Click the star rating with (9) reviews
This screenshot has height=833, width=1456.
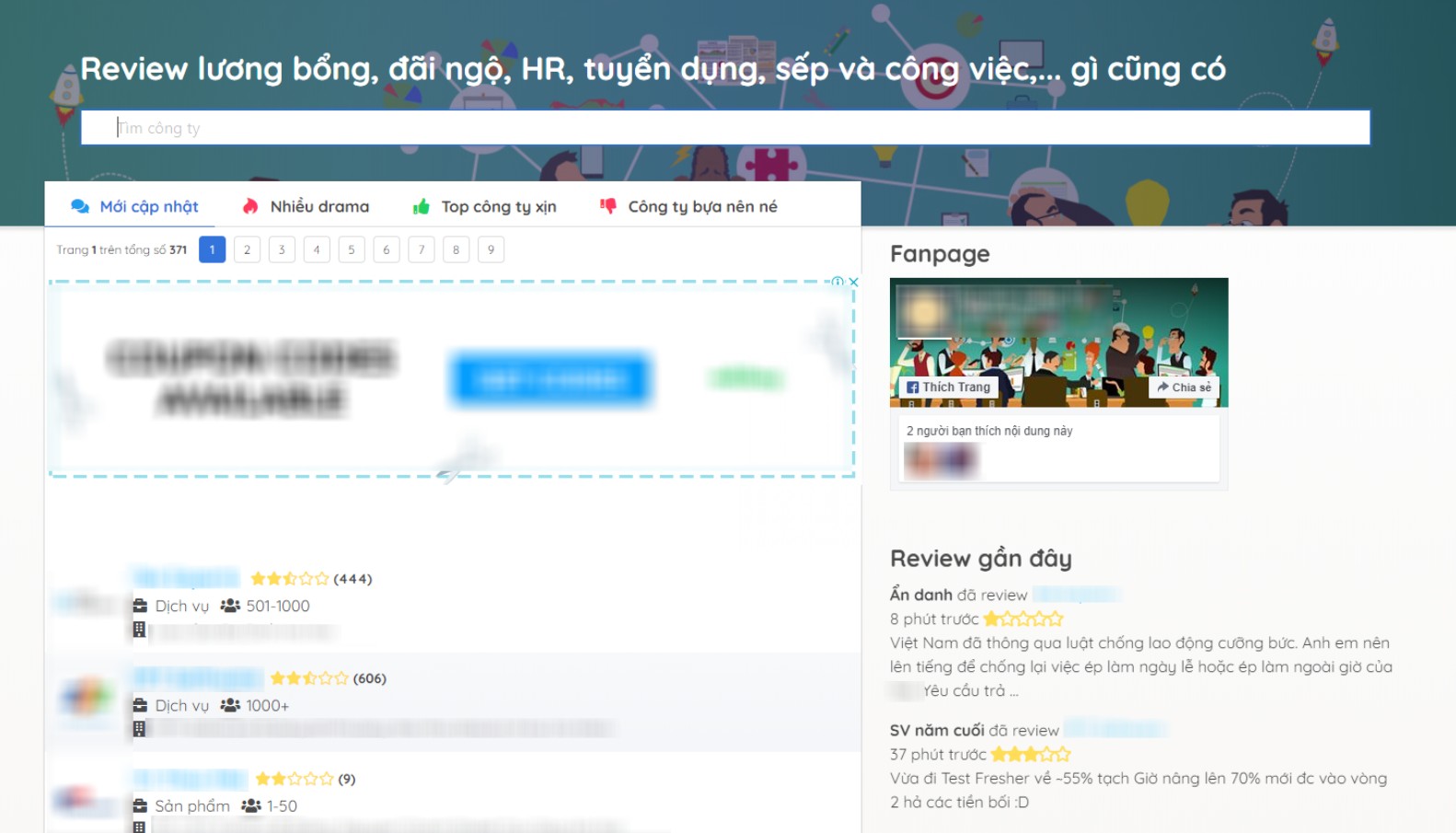tap(295, 779)
